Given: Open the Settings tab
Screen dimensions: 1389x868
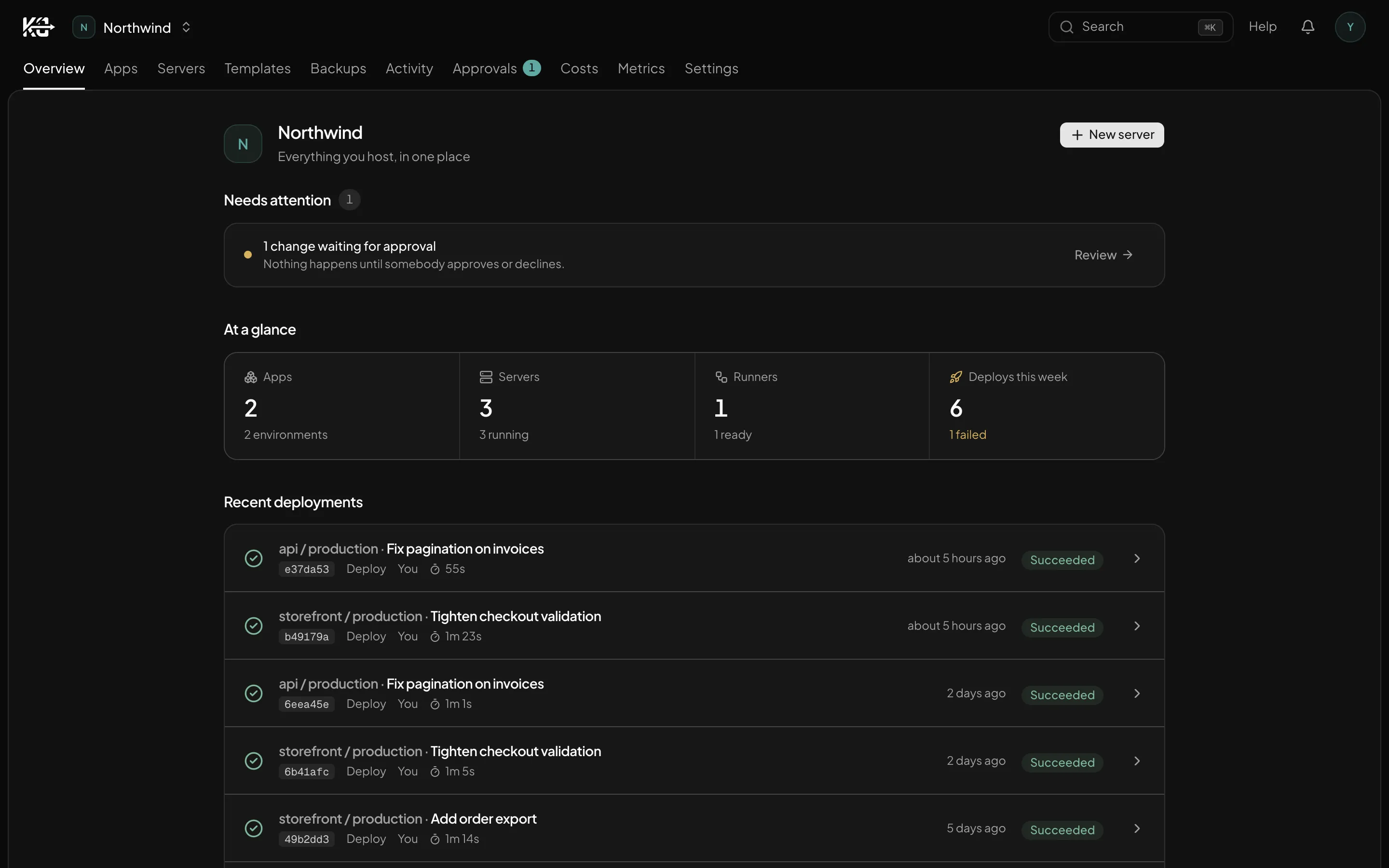Looking at the screenshot, I should pyautogui.click(x=711, y=68).
